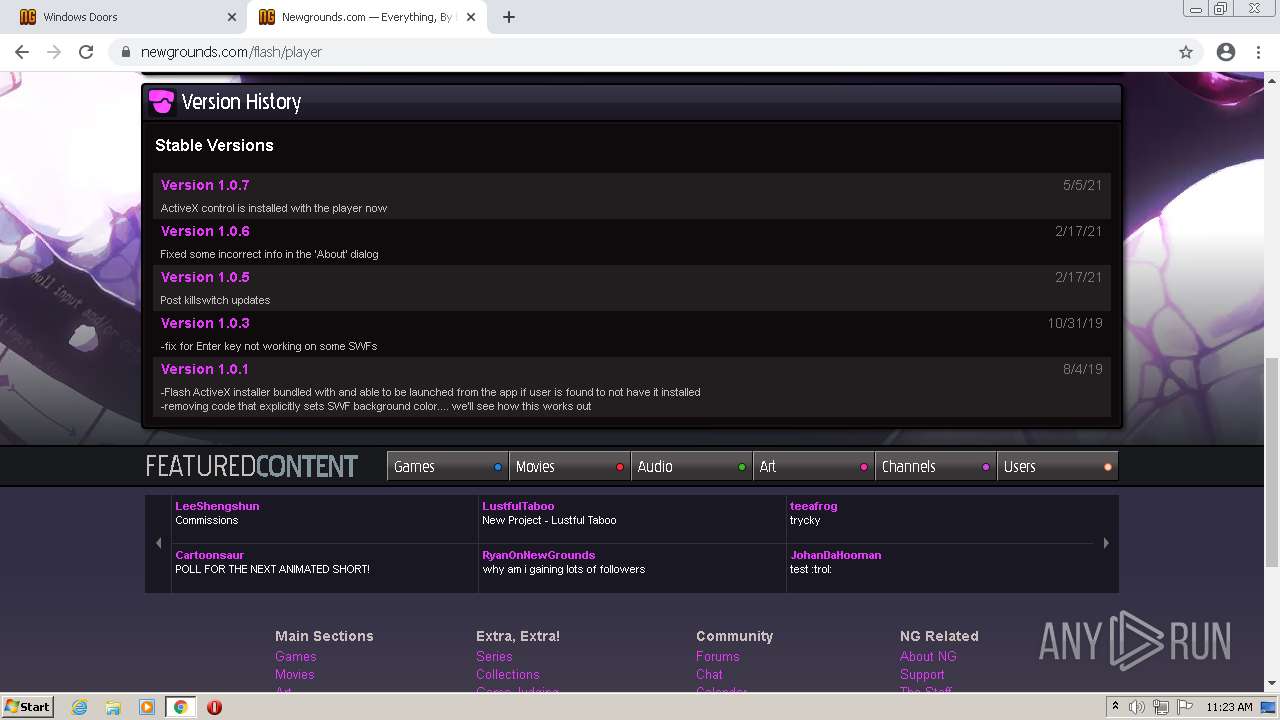
Task: Select the Users featured content tab
Action: pyautogui.click(x=1057, y=466)
